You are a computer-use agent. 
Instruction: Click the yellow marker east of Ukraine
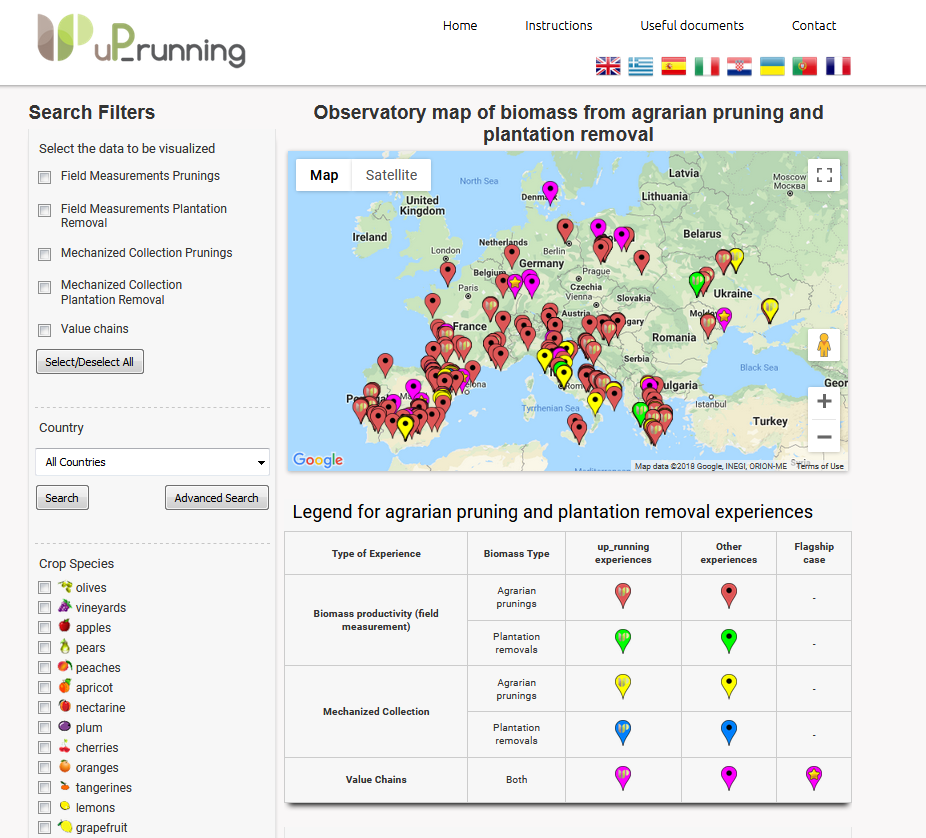click(770, 309)
